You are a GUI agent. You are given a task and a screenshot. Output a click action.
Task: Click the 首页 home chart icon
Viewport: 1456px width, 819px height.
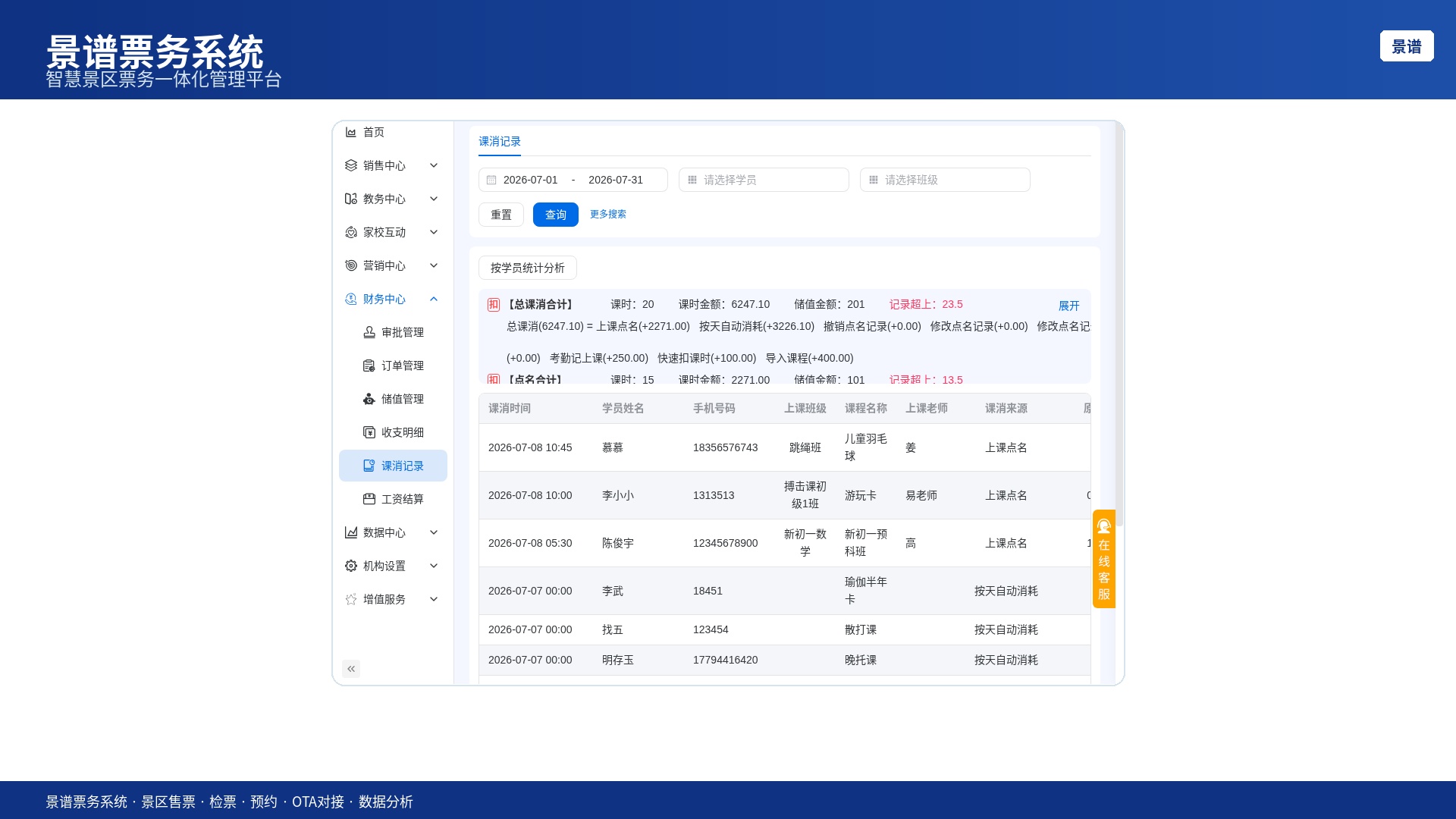click(351, 132)
